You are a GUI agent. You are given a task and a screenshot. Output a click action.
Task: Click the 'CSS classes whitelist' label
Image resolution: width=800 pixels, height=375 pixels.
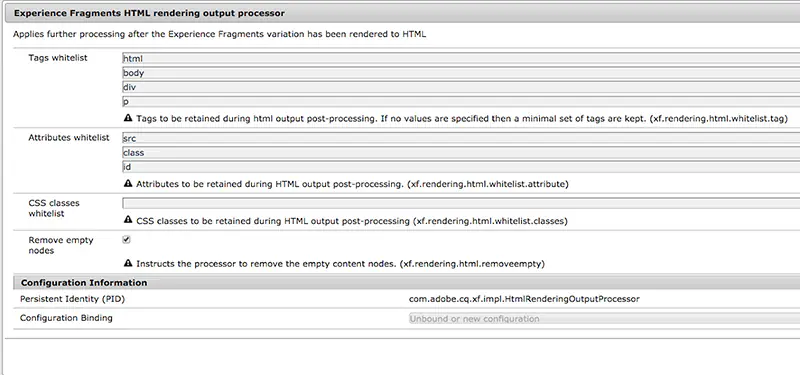coord(54,208)
